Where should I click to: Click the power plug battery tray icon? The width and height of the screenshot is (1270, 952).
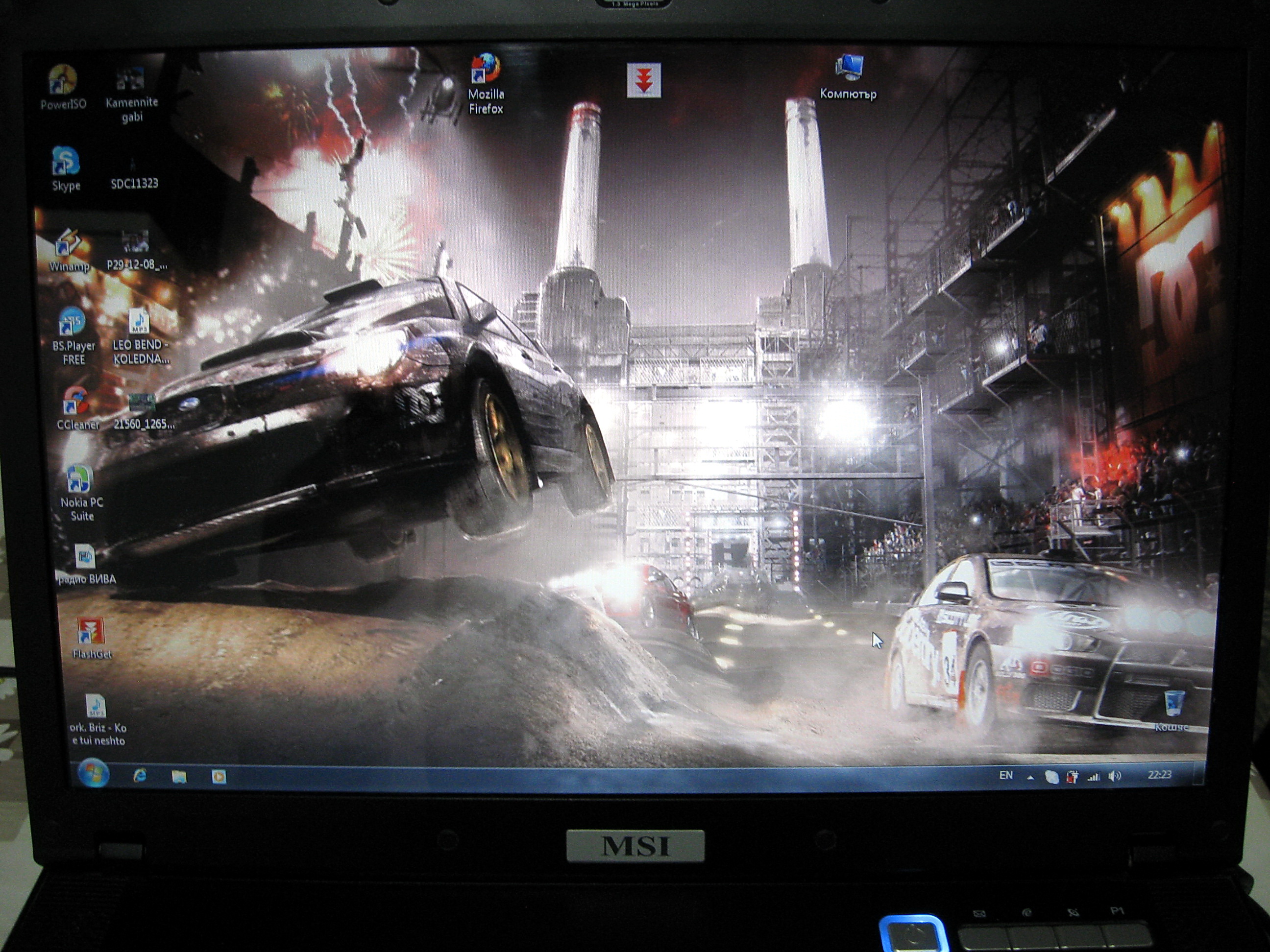click(1072, 777)
